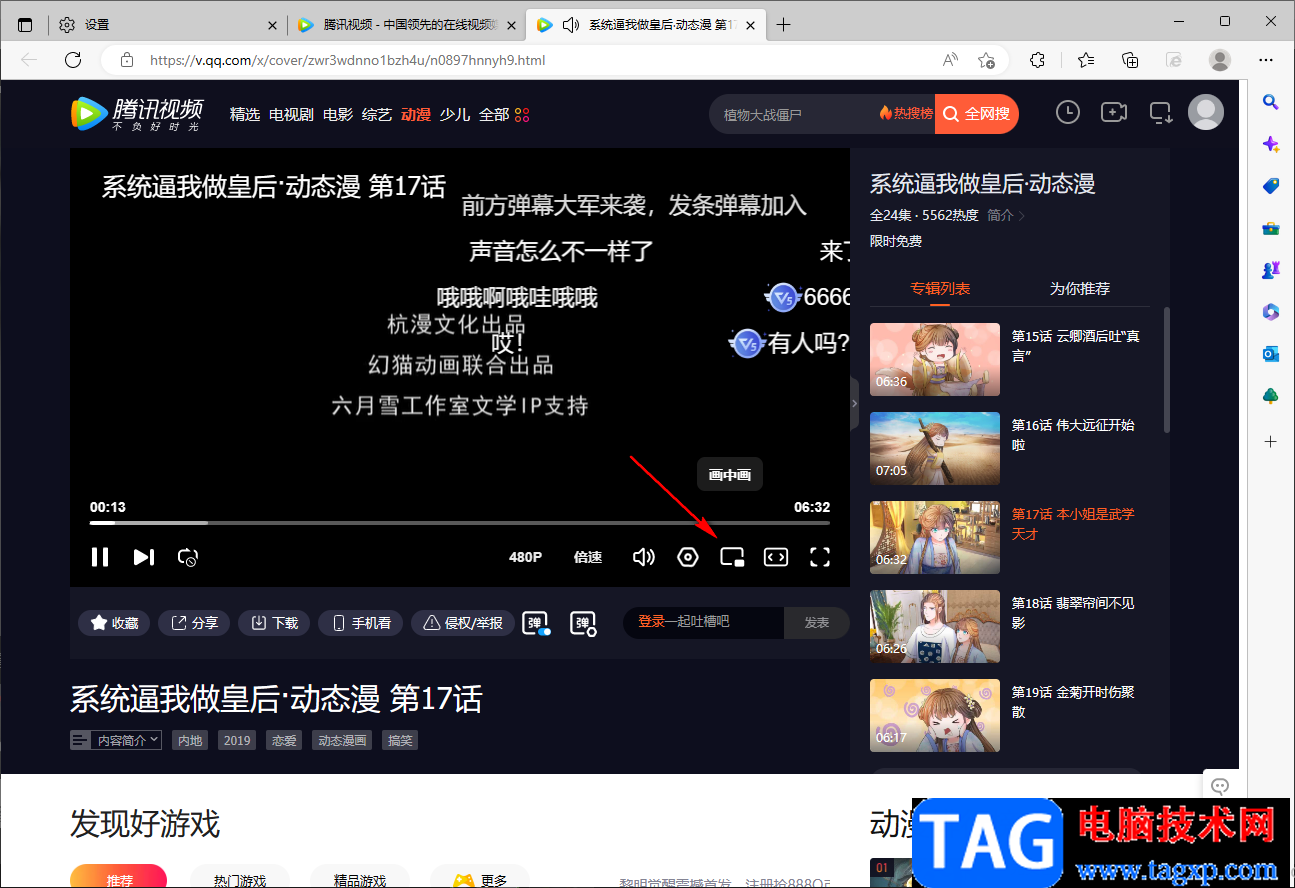Viewport: 1295px width, 888px height.
Task: Expand the 内容简介 dropdown
Action: (116, 740)
